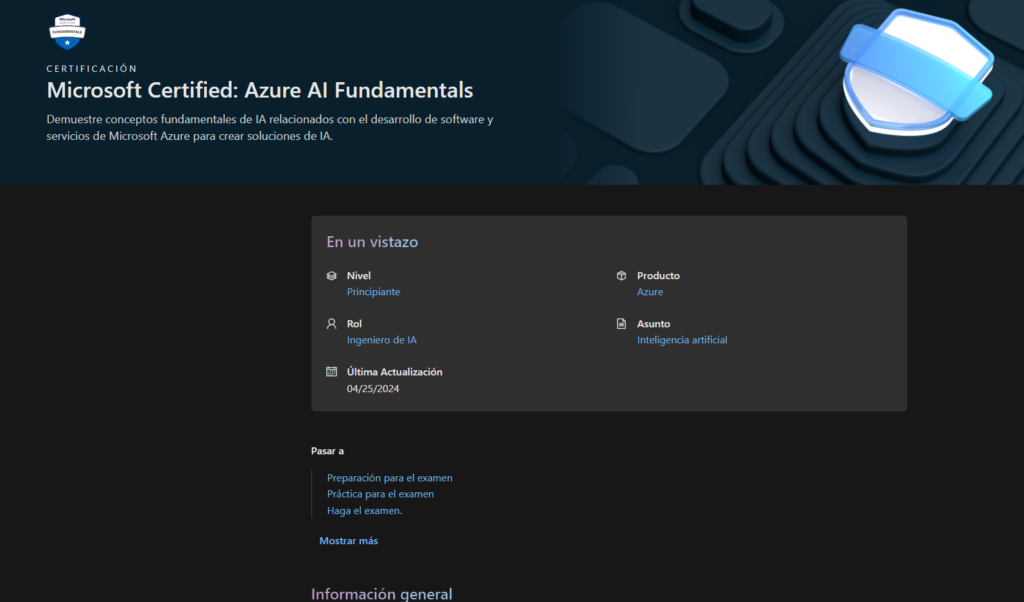Expand the list with Mostrar más
The width and height of the screenshot is (1024, 602).
348,541
